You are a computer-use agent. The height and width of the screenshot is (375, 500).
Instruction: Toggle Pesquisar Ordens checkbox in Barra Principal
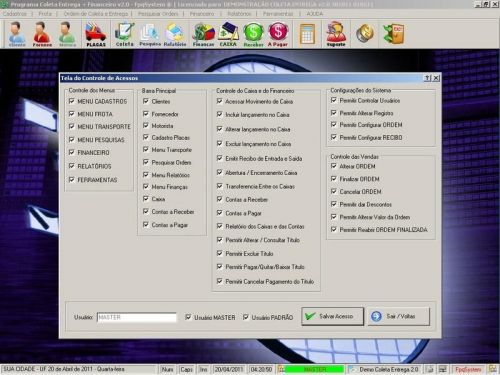coord(146,162)
